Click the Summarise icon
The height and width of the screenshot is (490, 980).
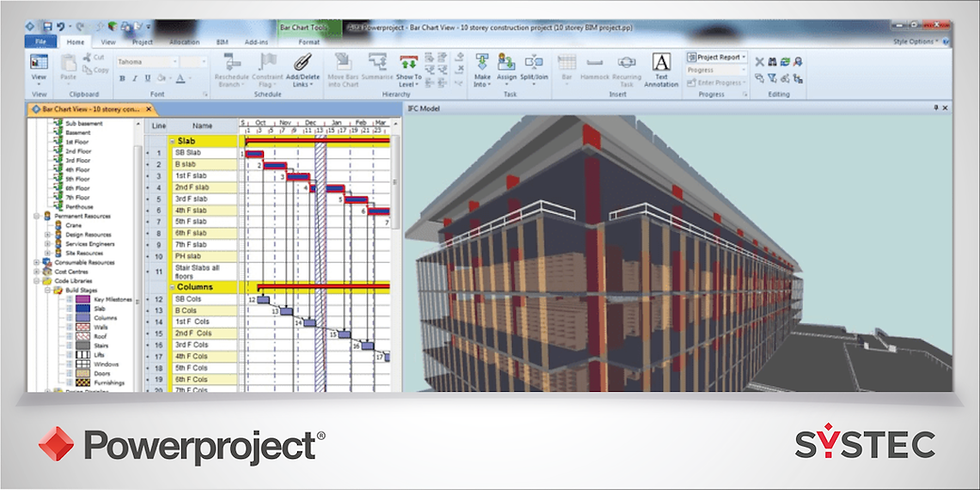[x=377, y=61]
